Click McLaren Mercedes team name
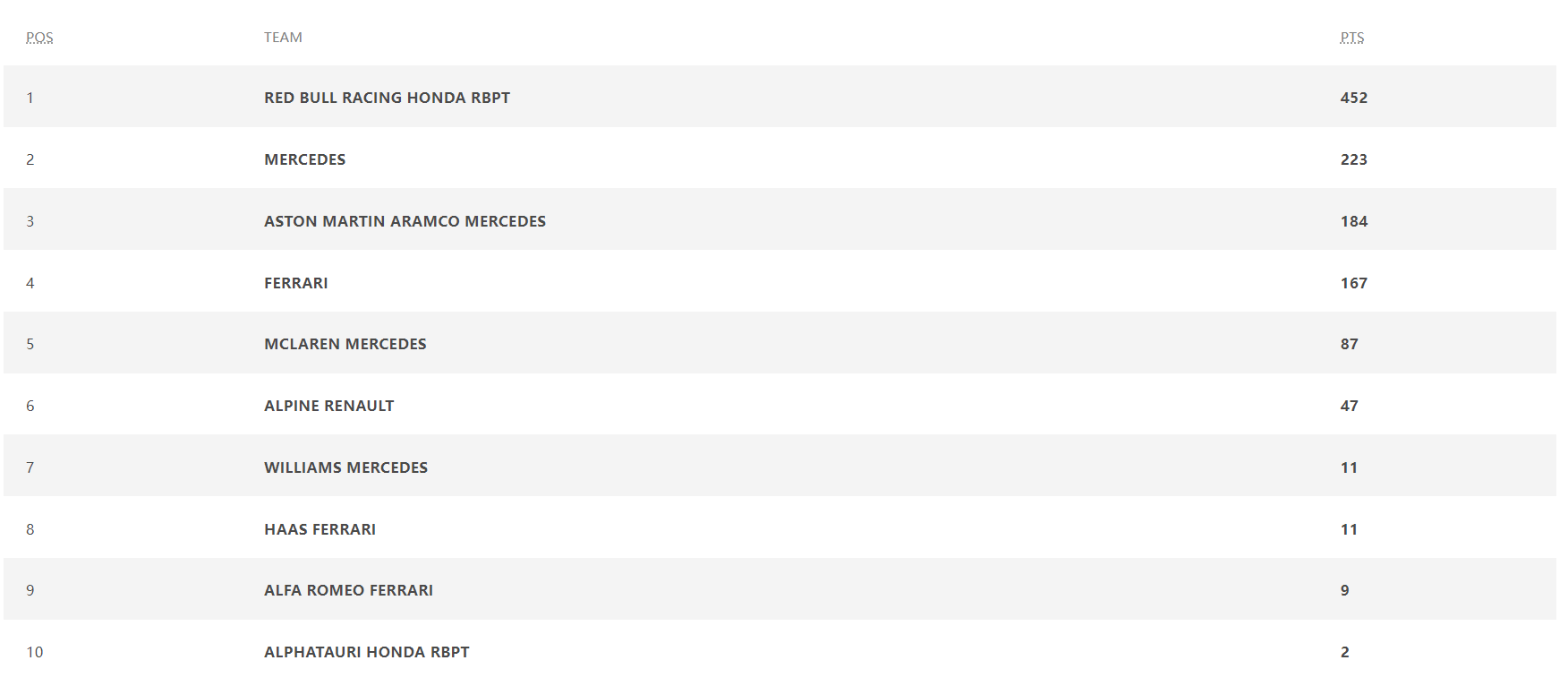1568x686 pixels. tap(345, 344)
